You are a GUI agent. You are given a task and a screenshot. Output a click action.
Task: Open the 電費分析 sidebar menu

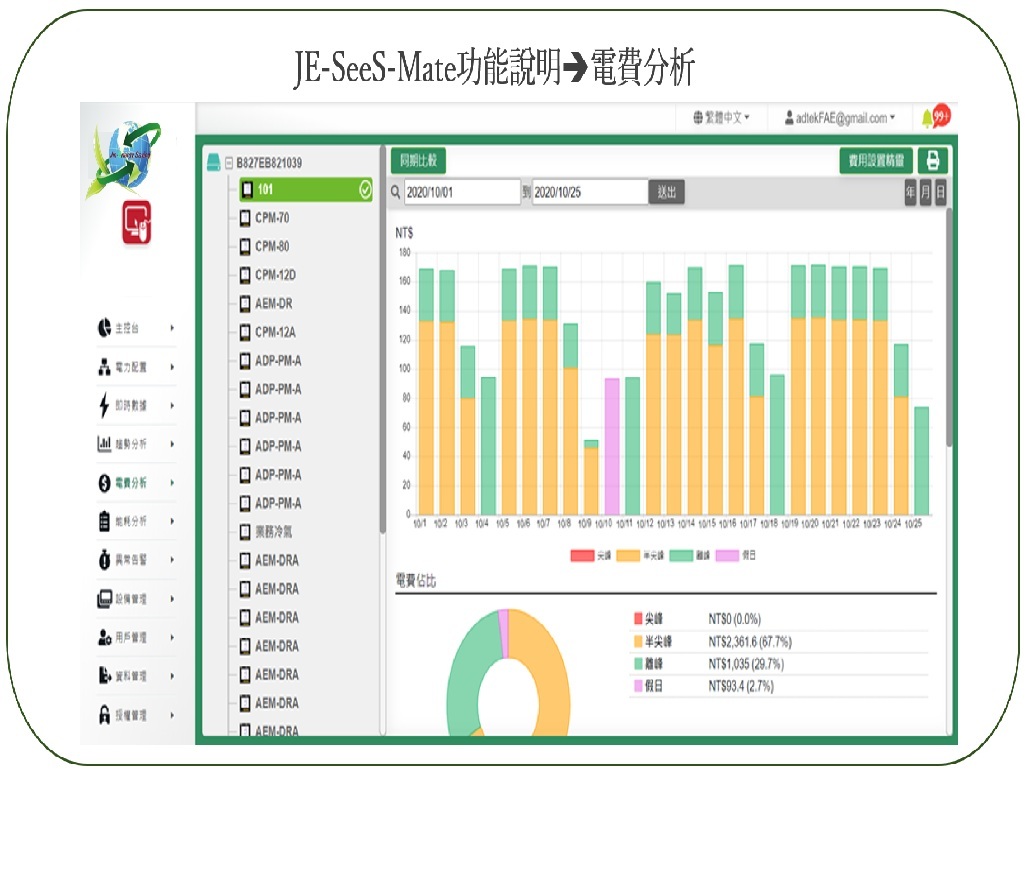[131, 483]
